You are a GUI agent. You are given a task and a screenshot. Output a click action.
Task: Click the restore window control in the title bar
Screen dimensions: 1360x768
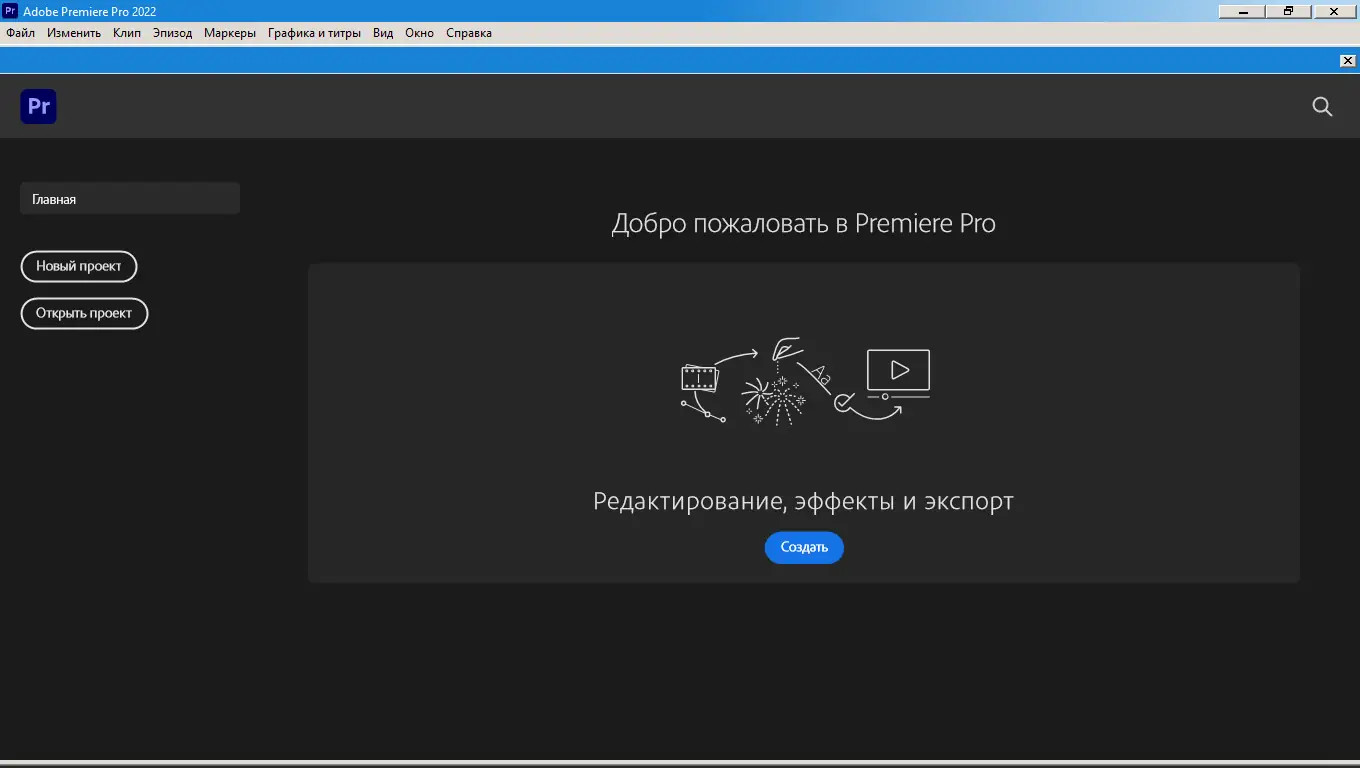pyautogui.click(x=1288, y=11)
